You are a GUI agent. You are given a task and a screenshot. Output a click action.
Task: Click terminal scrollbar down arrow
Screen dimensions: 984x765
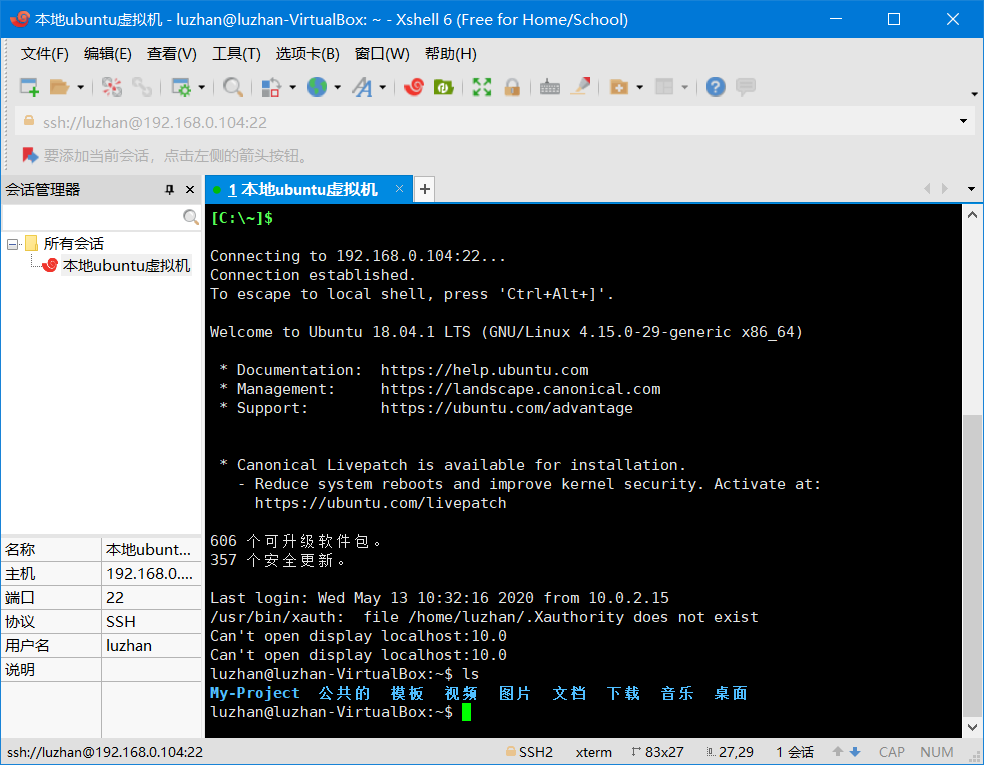[x=972, y=728]
